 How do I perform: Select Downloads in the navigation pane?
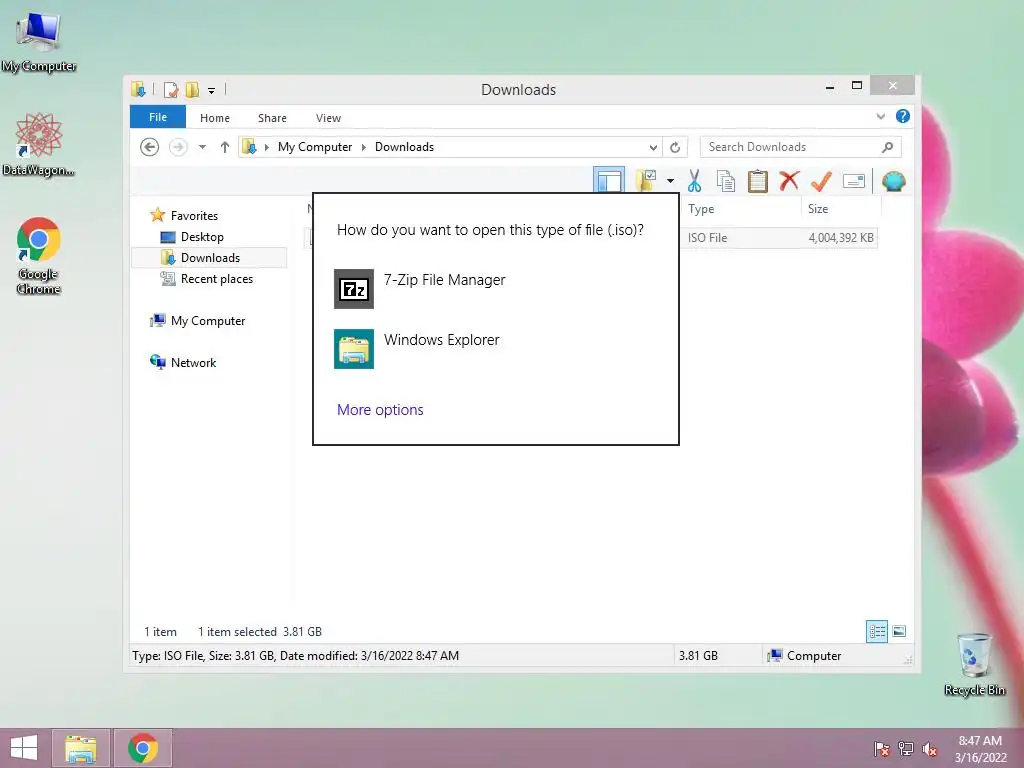coord(208,257)
